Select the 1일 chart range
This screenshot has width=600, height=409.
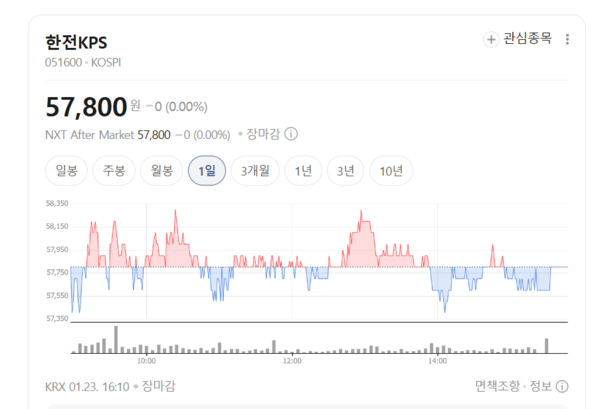point(207,171)
